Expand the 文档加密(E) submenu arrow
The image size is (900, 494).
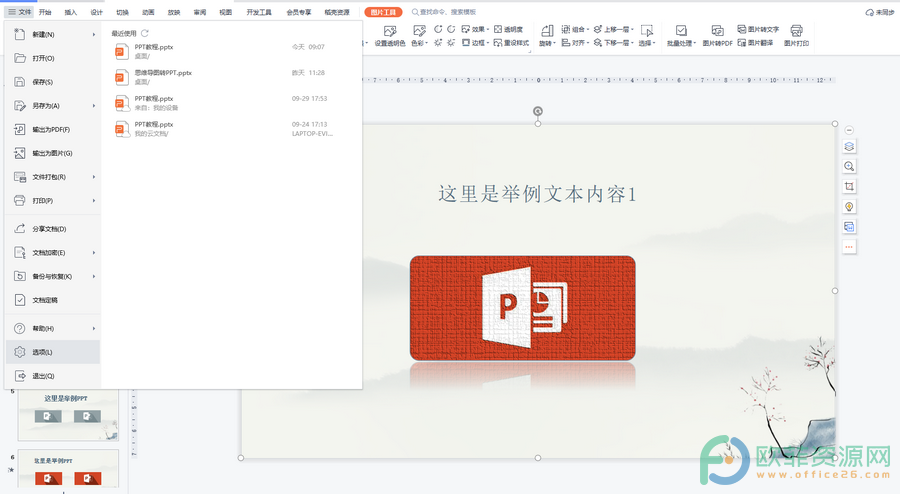(x=94, y=252)
